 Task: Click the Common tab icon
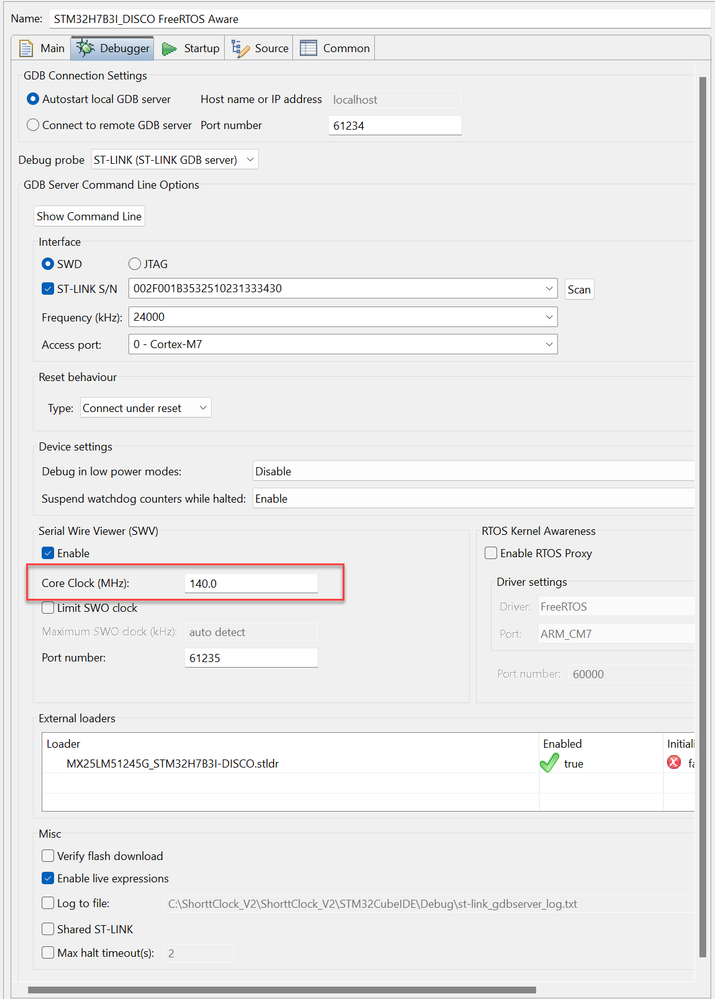(308, 48)
